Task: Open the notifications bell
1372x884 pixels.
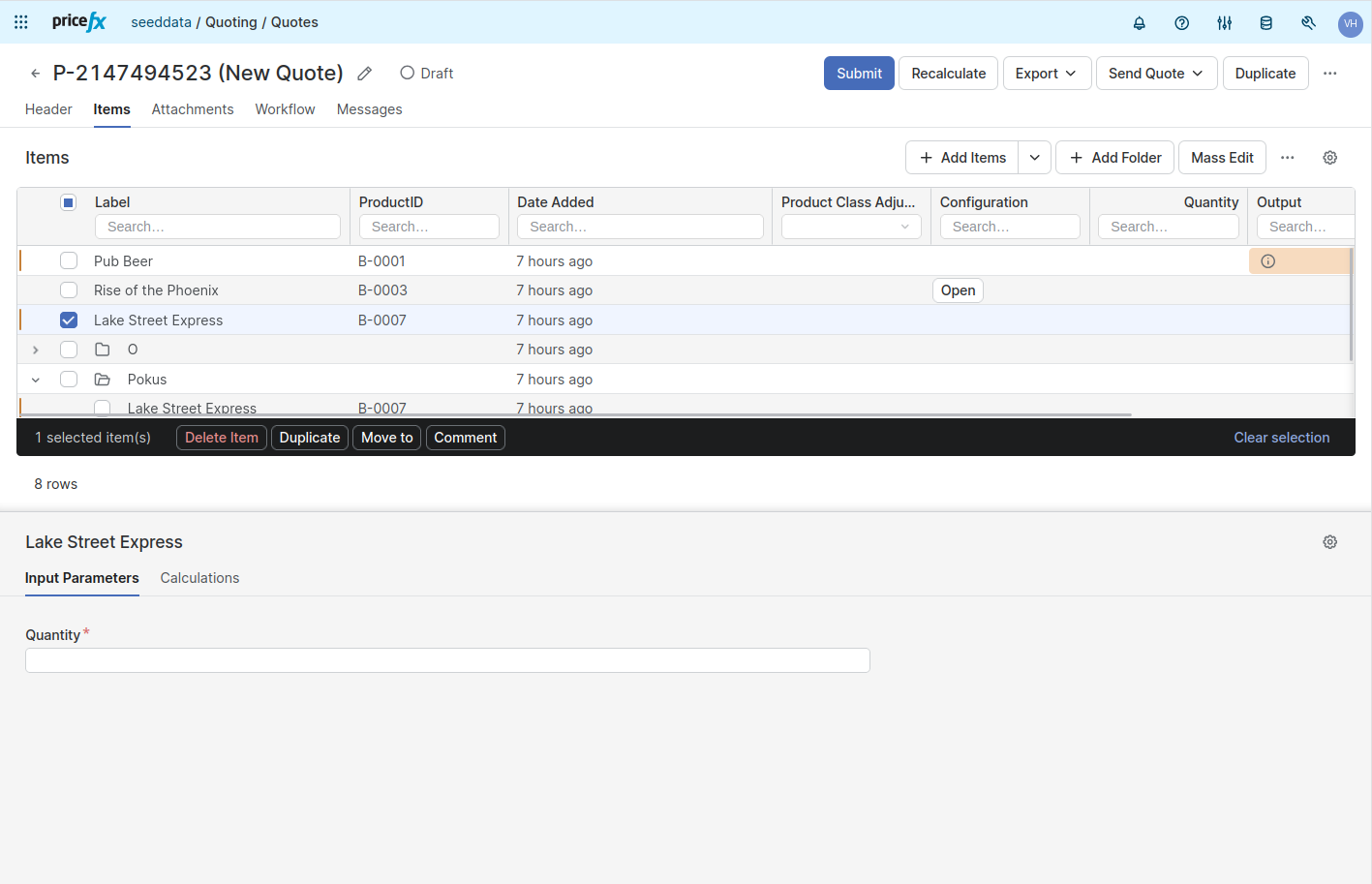Action: [x=1139, y=23]
